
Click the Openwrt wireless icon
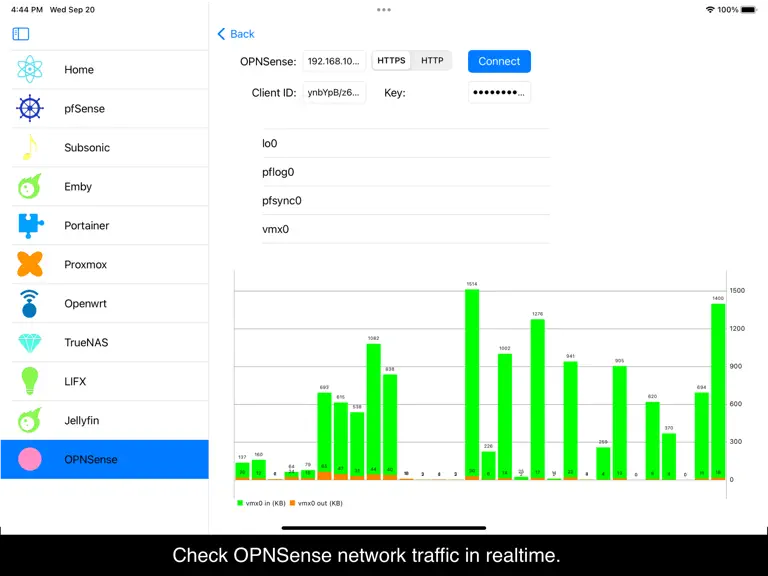29,304
